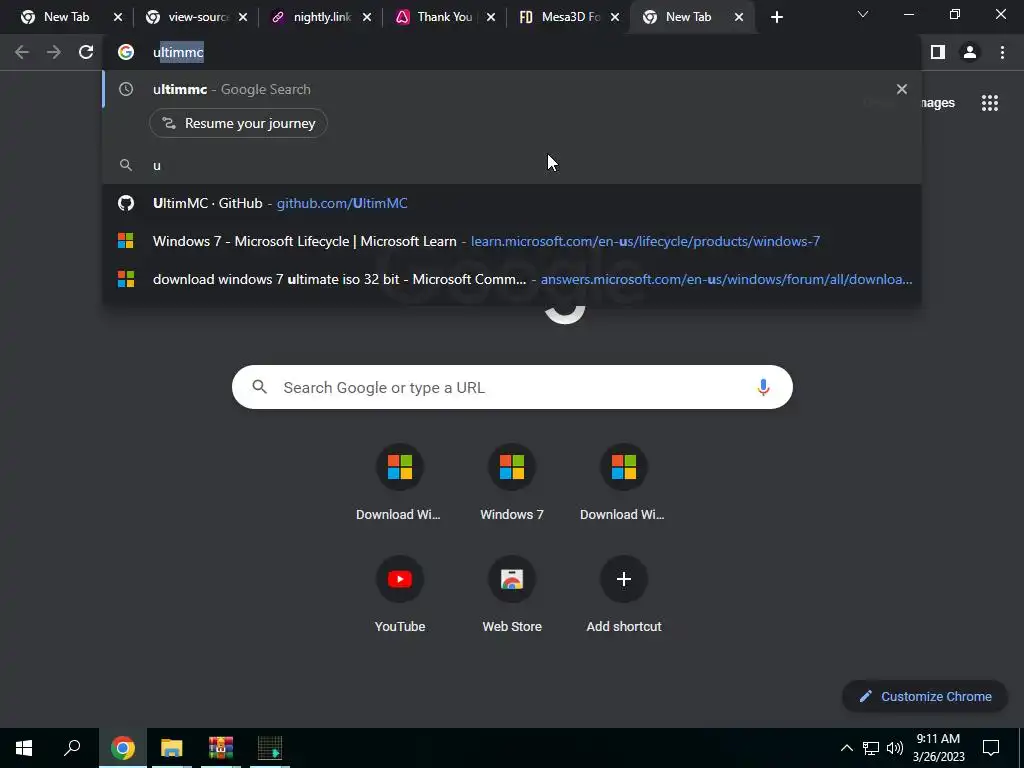1024x768 pixels.
Task: Close the Thank You tab
Action: pyautogui.click(x=491, y=18)
